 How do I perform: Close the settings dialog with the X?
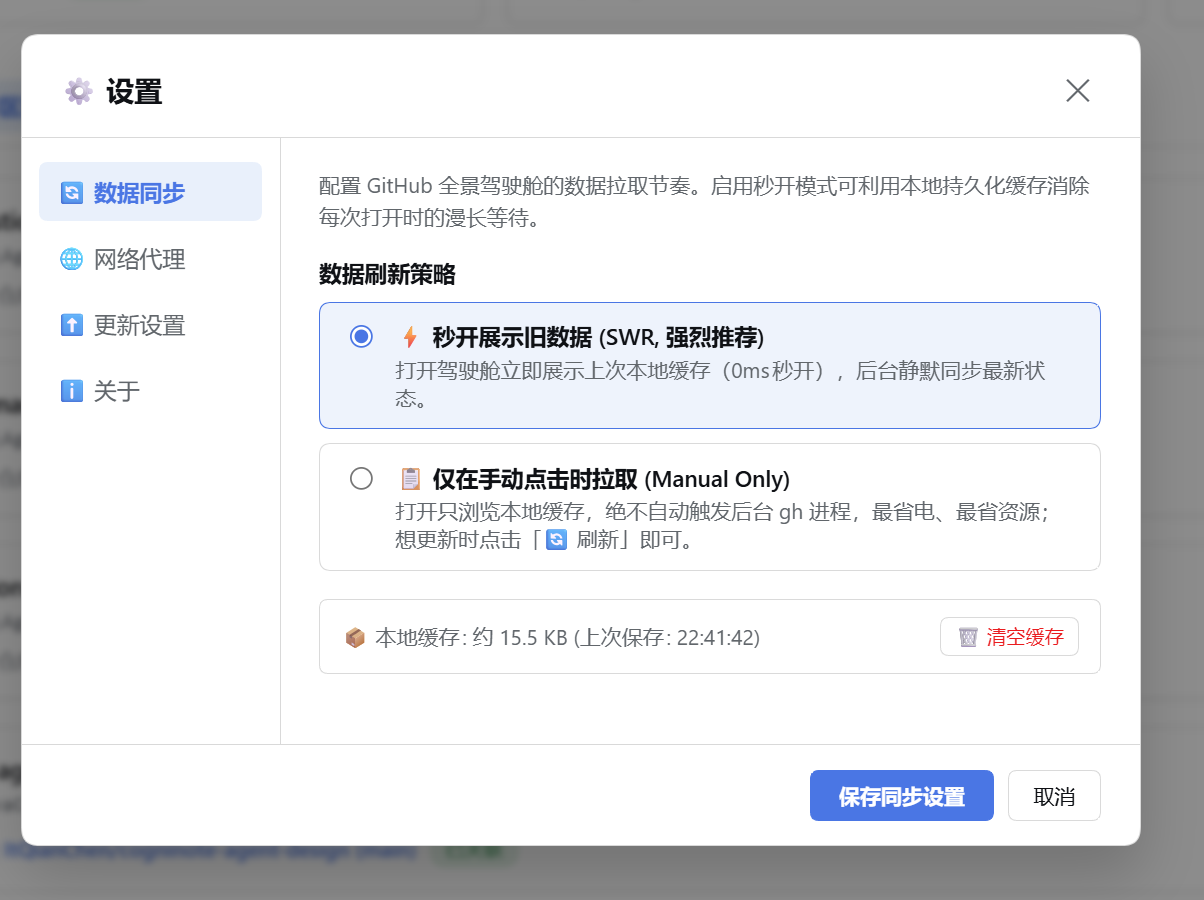point(1077,91)
